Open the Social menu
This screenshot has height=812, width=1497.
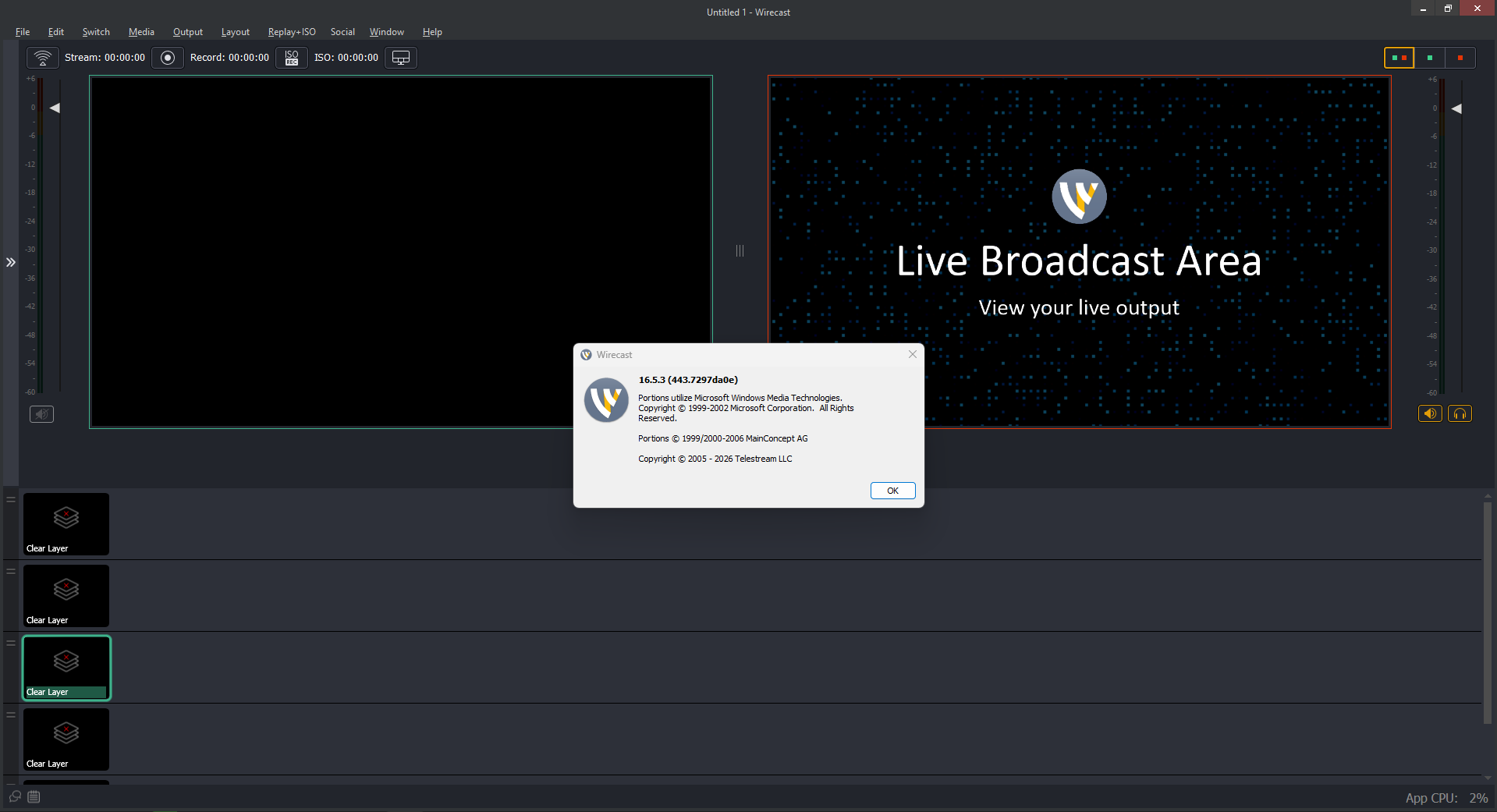point(342,32)
